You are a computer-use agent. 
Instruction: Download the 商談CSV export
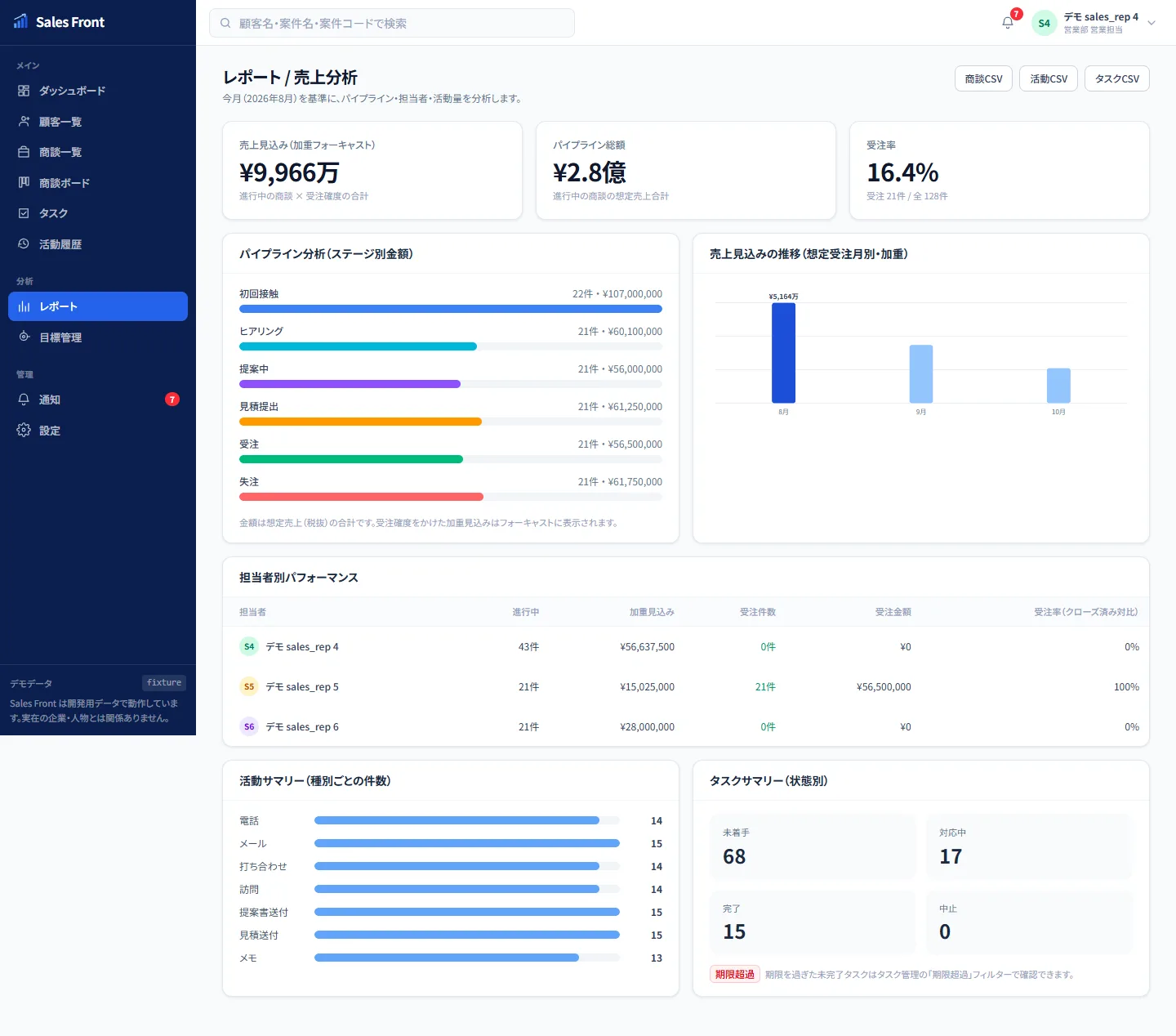coord(983,78)
